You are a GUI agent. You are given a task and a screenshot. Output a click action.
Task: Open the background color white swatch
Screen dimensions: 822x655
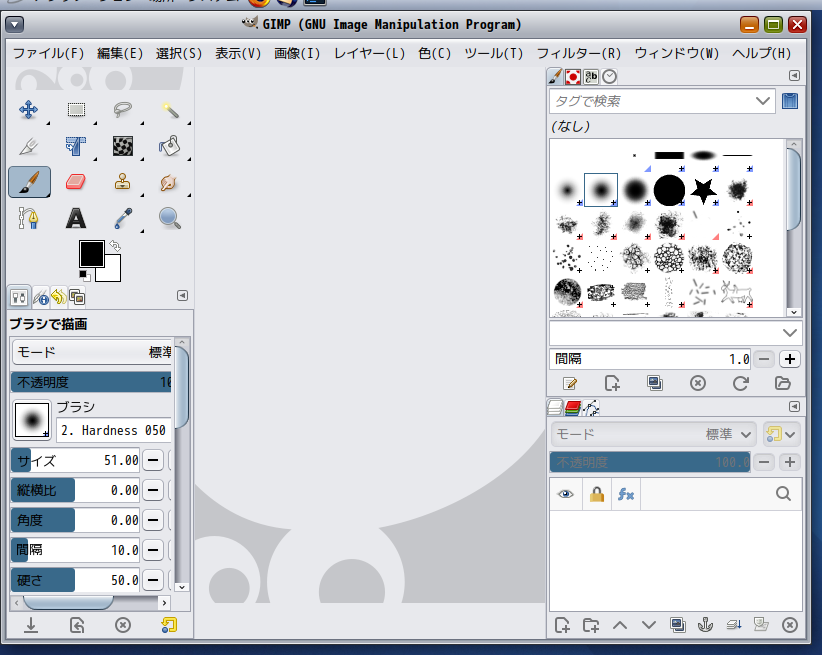(112, 272)
